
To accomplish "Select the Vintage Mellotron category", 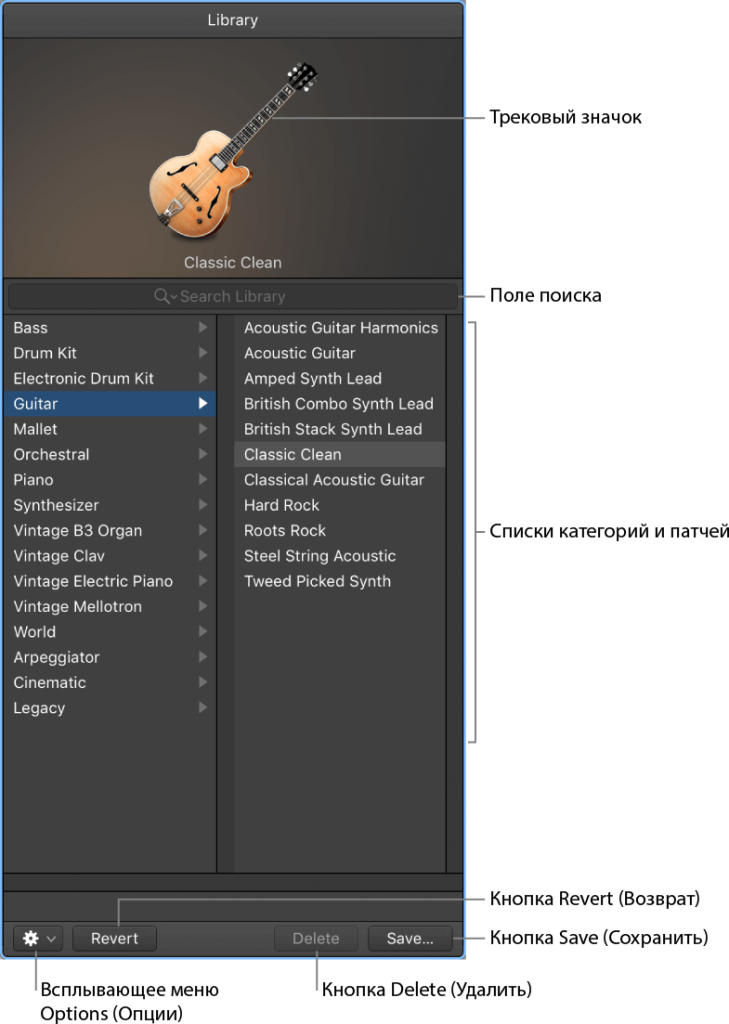I will 110,607.
